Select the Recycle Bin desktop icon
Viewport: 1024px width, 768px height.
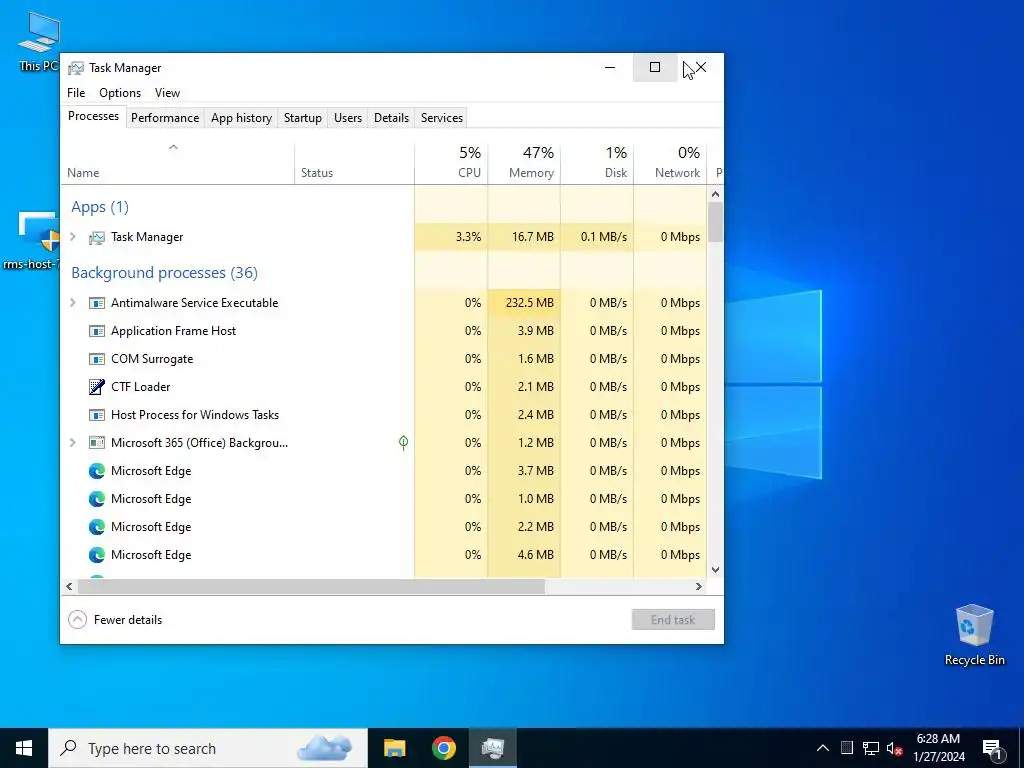tap(974, 635)
